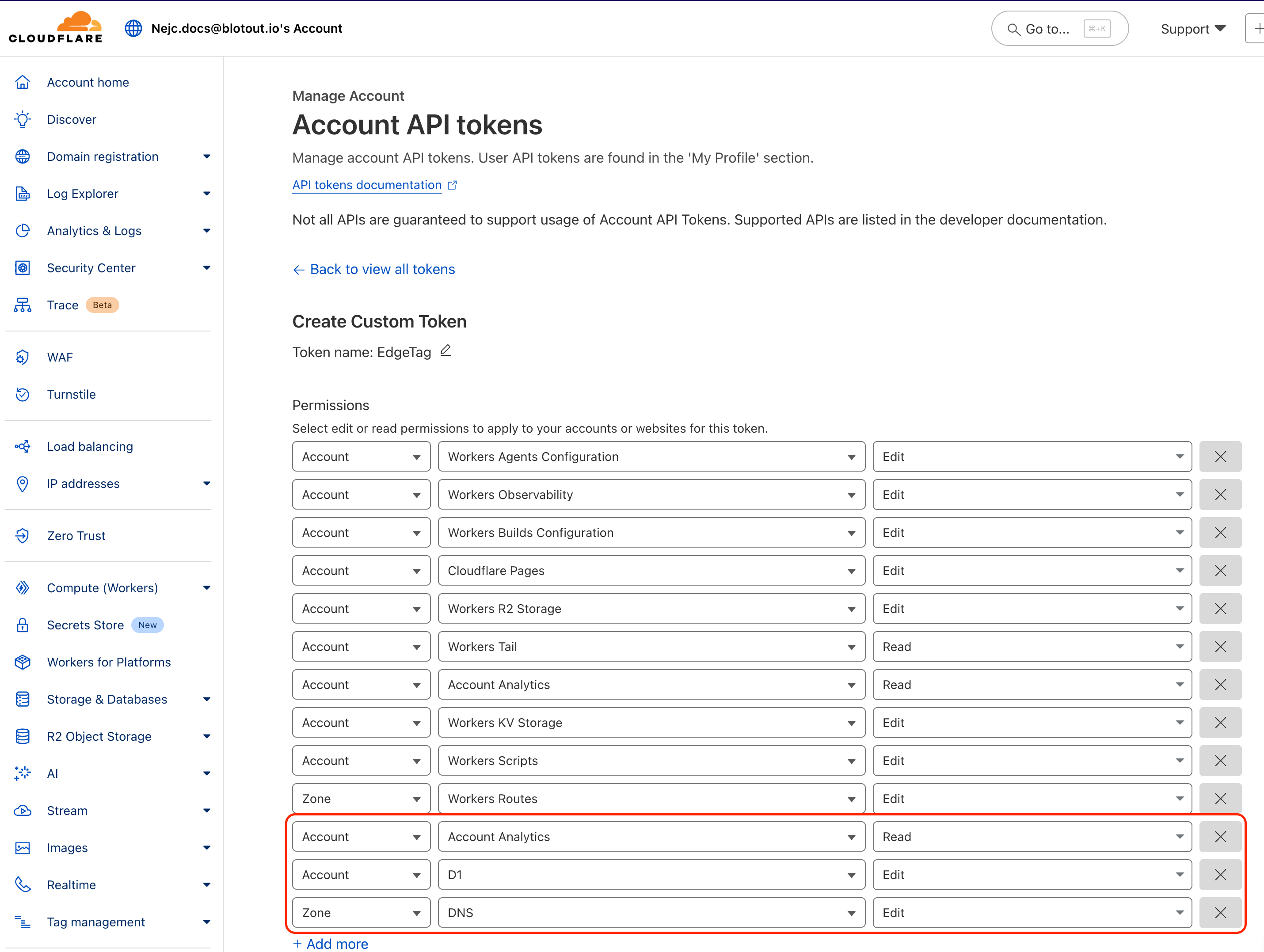Click the Discover lightbulb icon

(x=22, y=119)
